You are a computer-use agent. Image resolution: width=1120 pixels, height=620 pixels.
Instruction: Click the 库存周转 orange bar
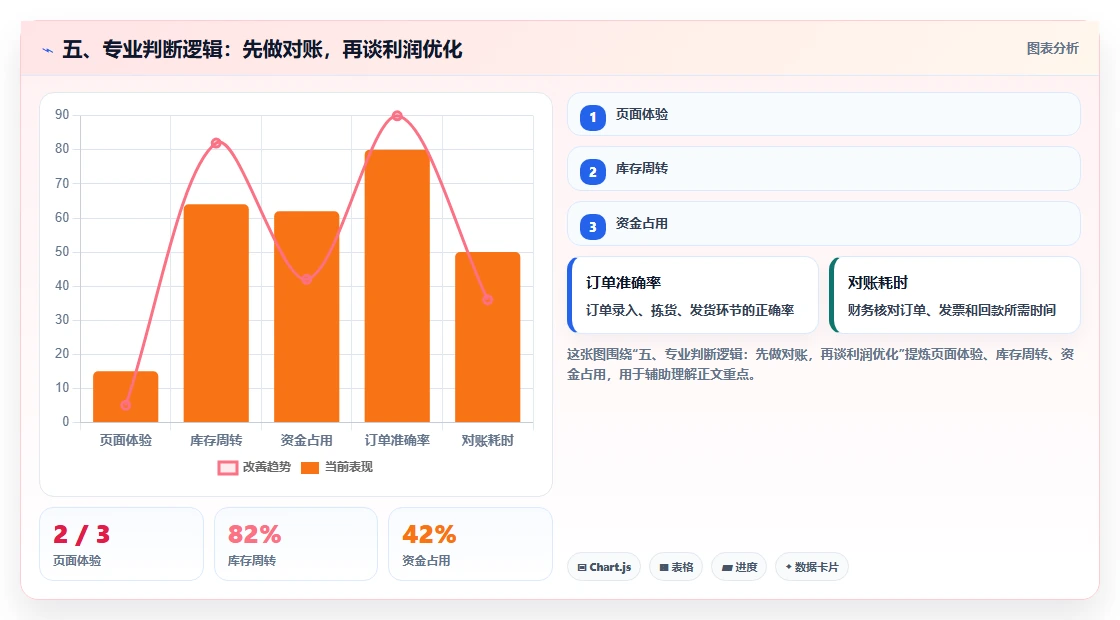tap(216, 313)
